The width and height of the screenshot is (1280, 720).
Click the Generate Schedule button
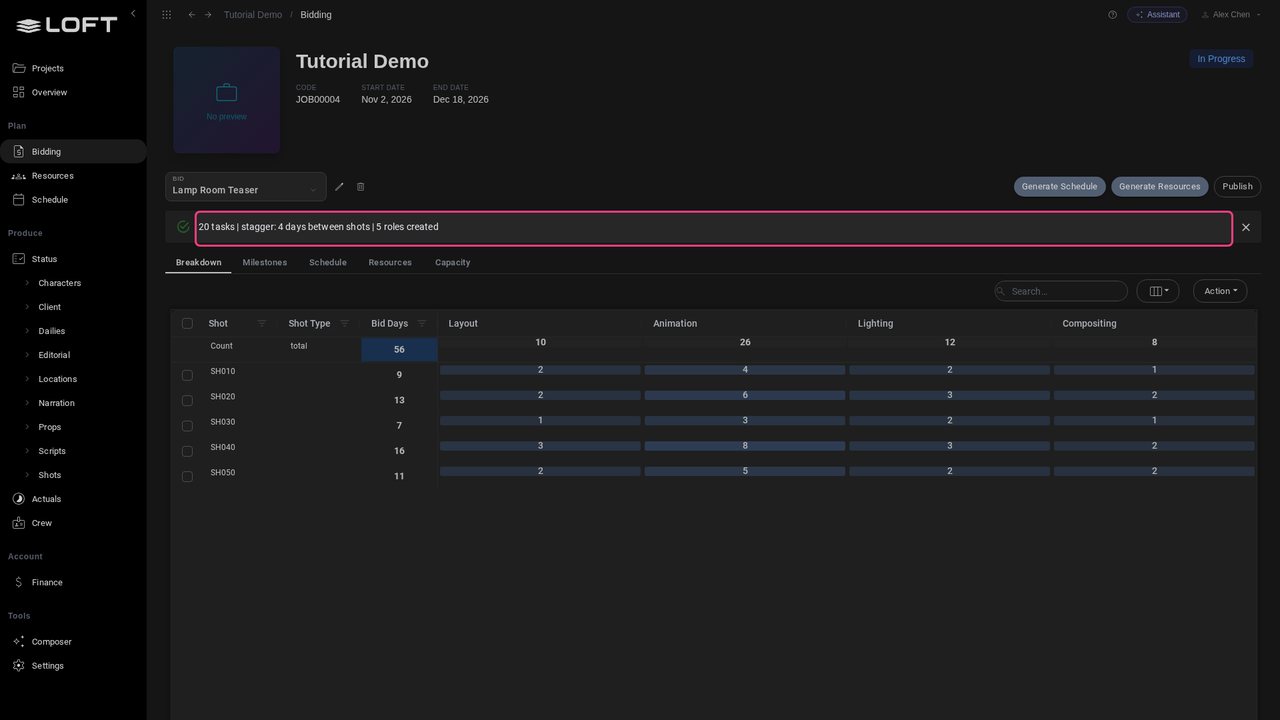point(1060,187)
